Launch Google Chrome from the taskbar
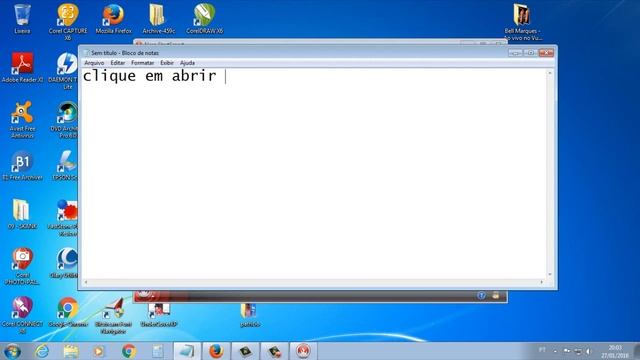The image size is (640, 360). [129, 351]
